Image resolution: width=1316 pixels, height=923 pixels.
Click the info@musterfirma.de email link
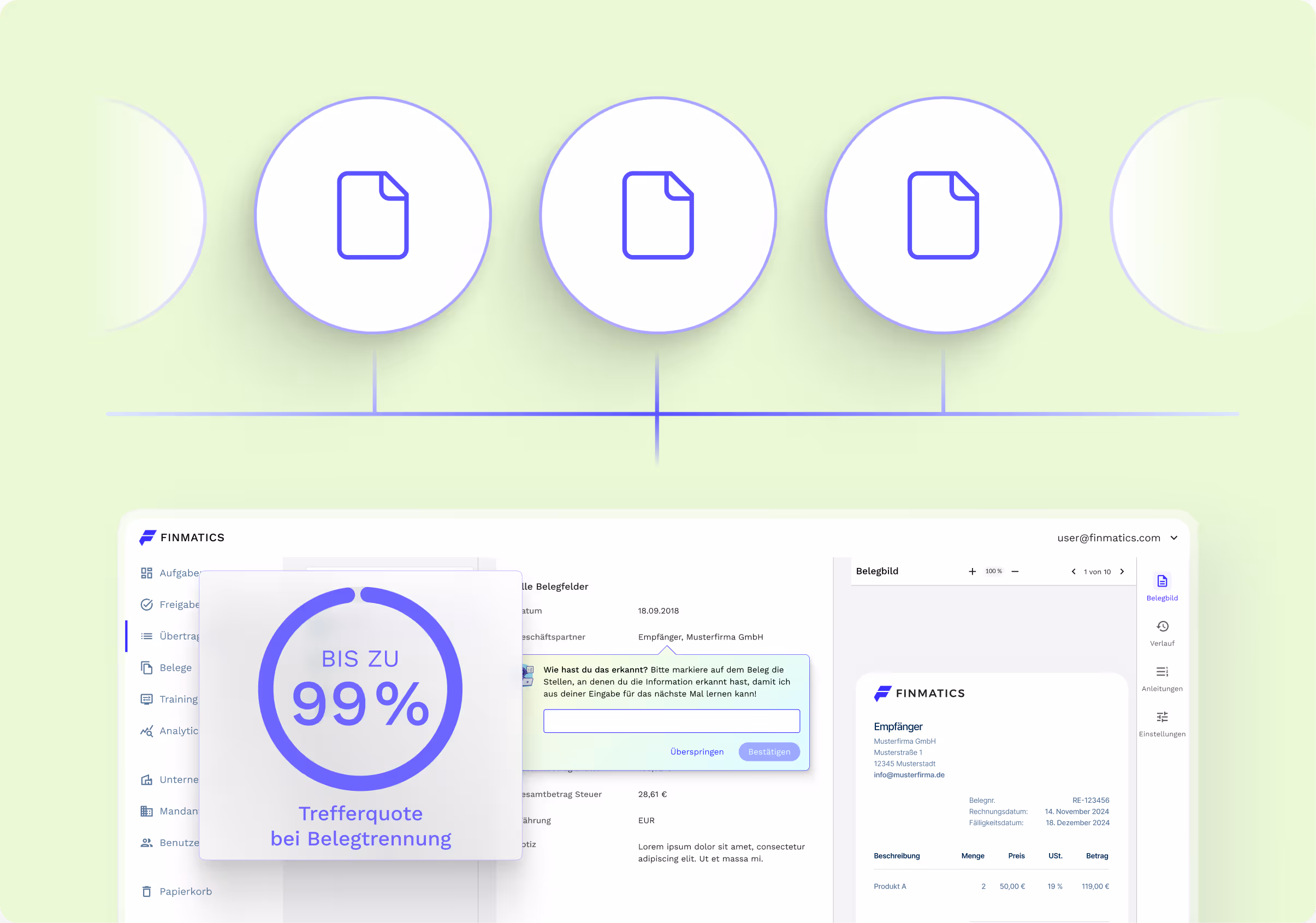909,774
